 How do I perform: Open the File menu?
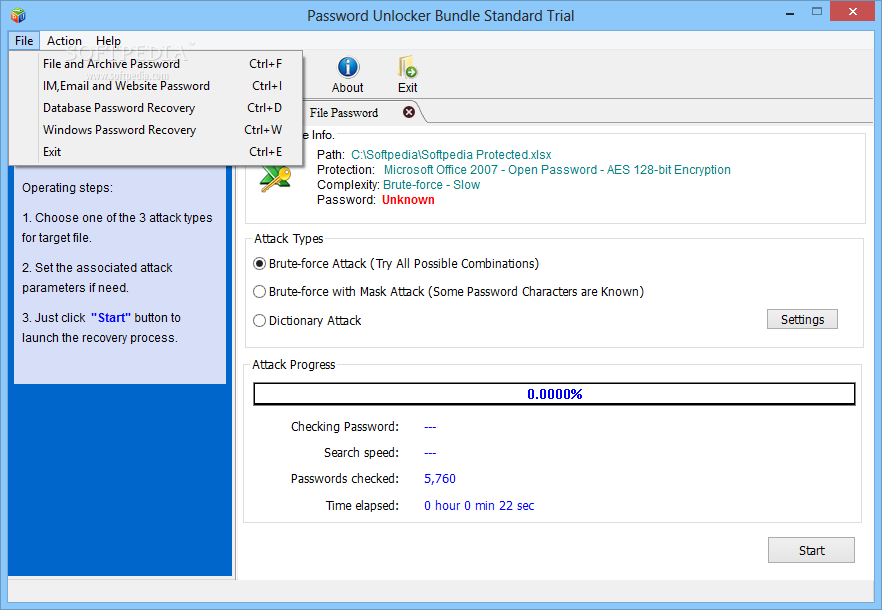tap(24, 41)
